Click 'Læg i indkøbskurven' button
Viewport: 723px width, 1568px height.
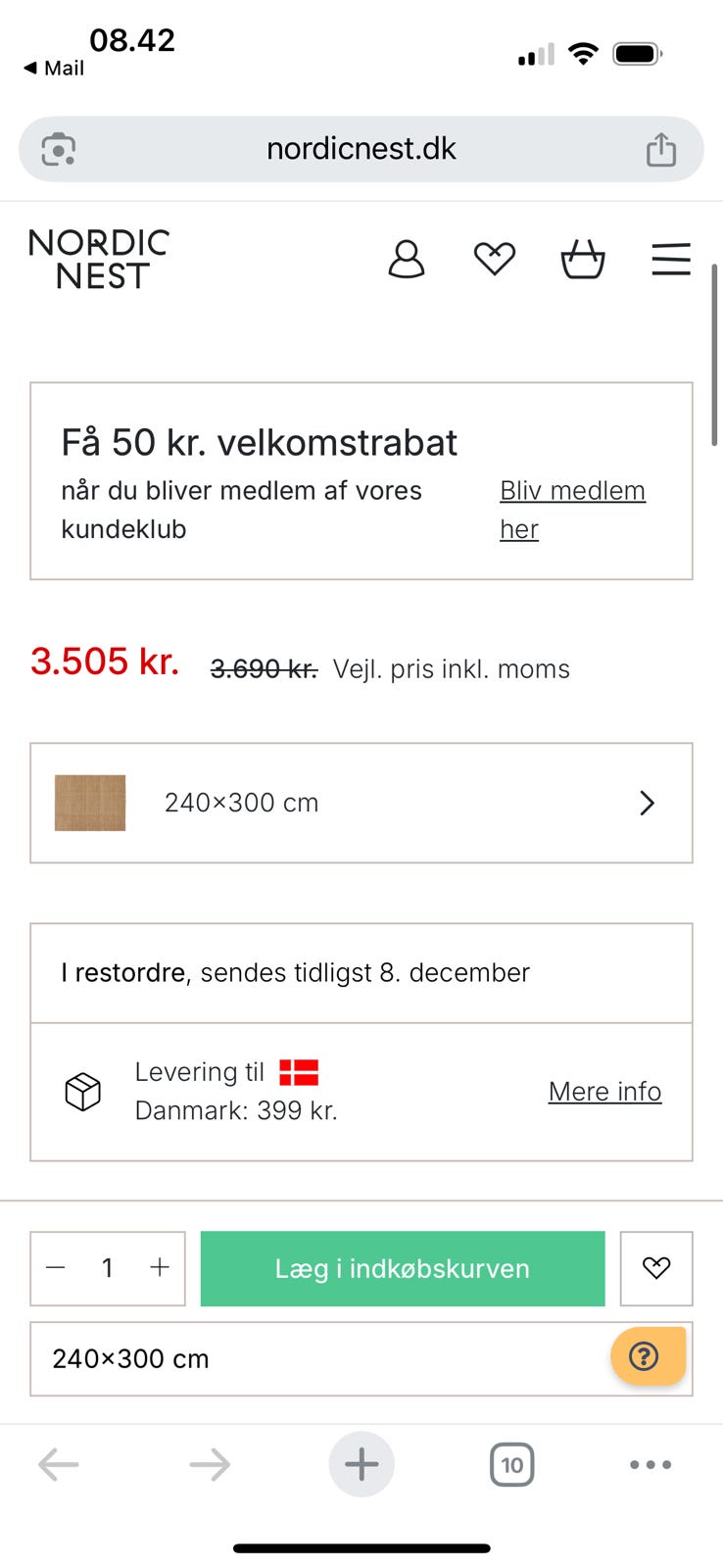[x=402, y=1268]
